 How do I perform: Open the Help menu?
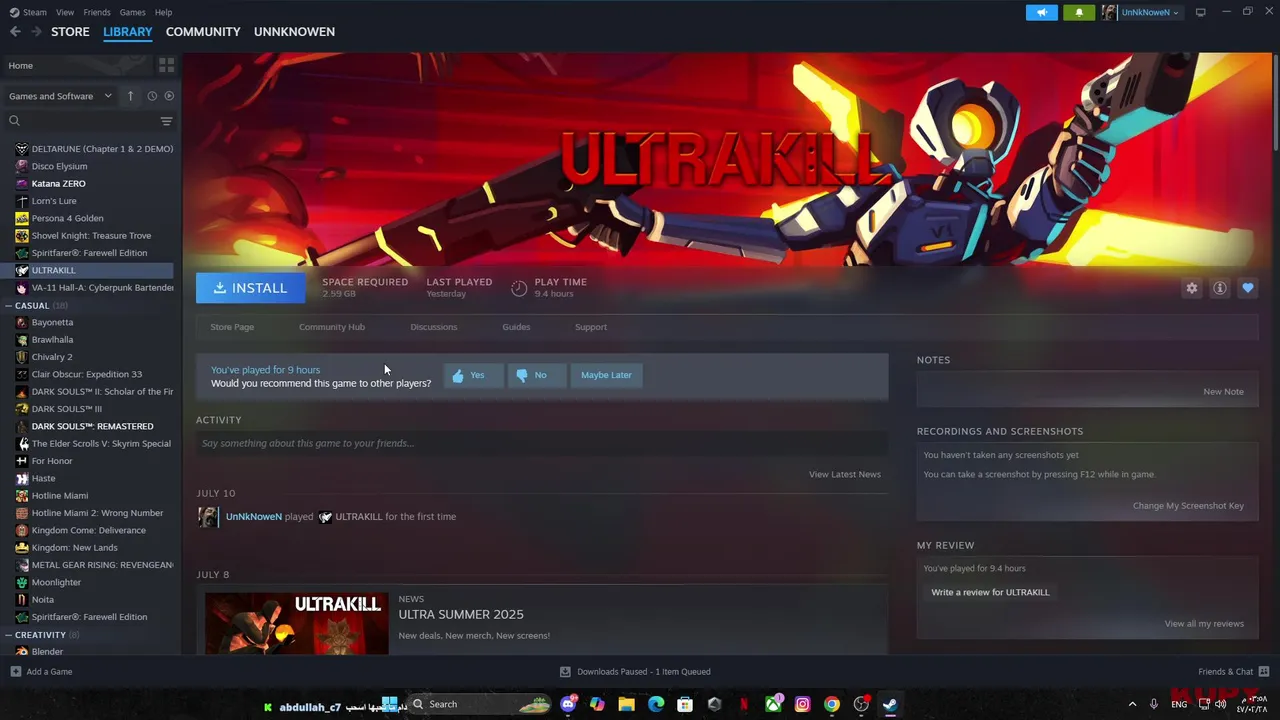tap(164, 12)
